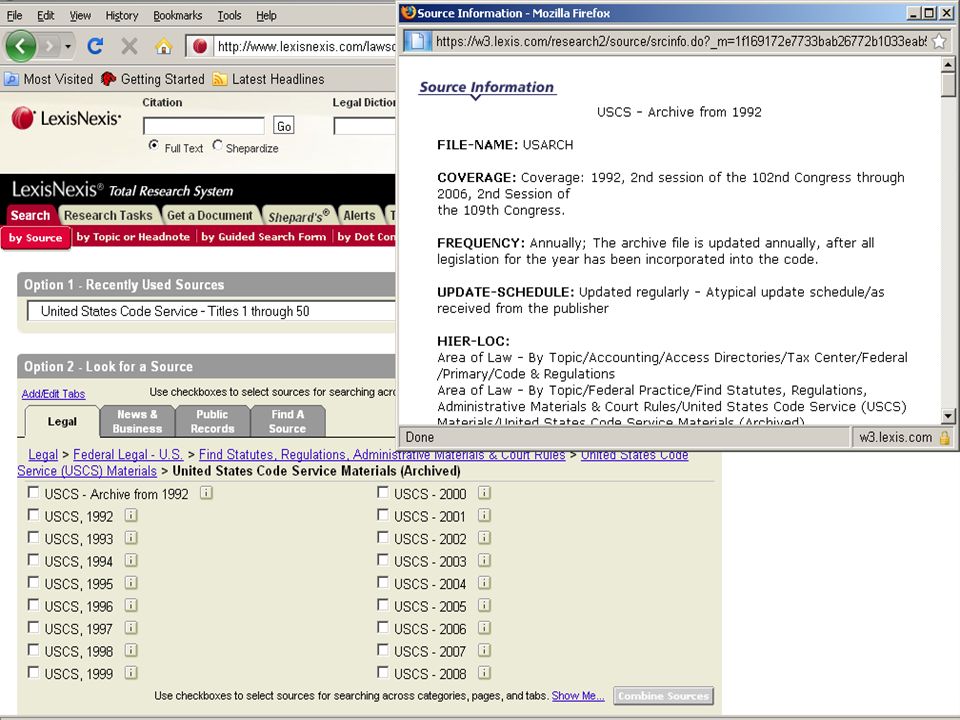Click the page icon in the popup address bar

[x=417, y=42]
